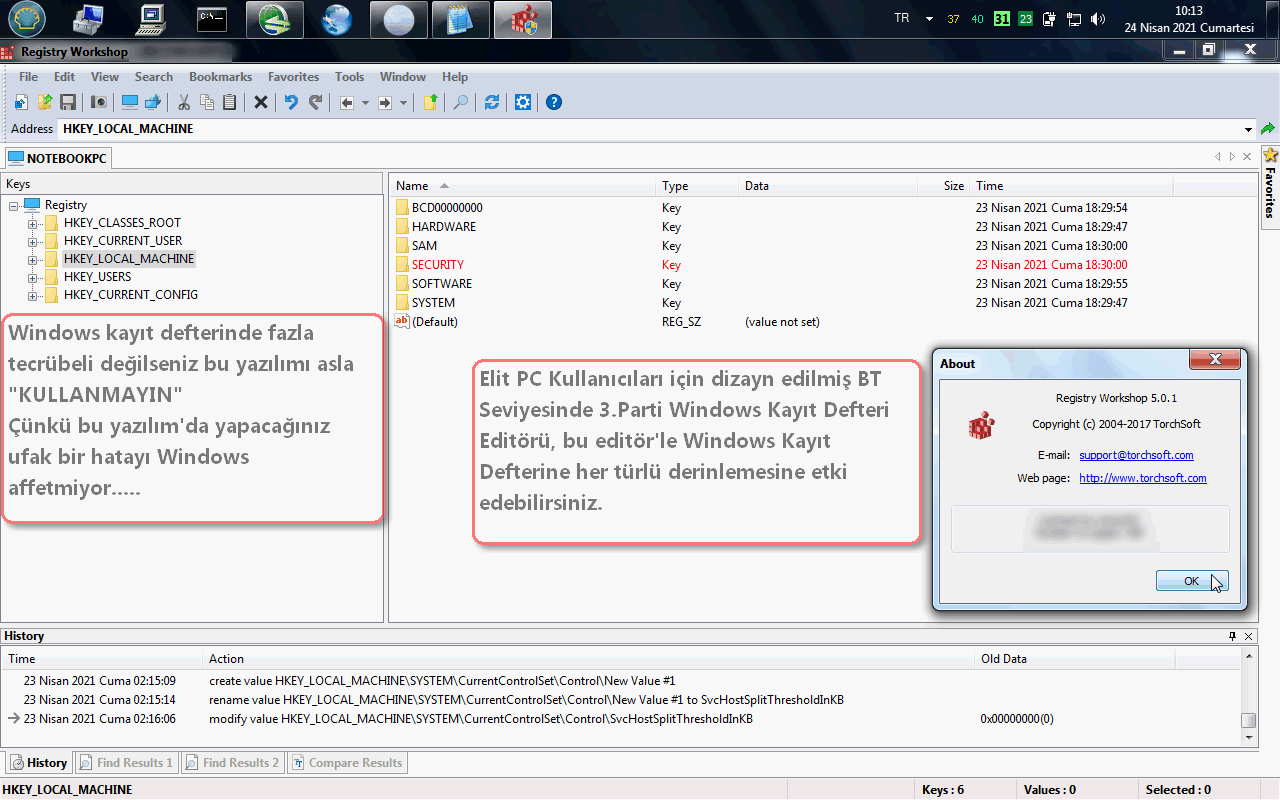Click the Refresh toolbar icon
Viewport: 1280px width, 800px height.
[x=492, y=102]
